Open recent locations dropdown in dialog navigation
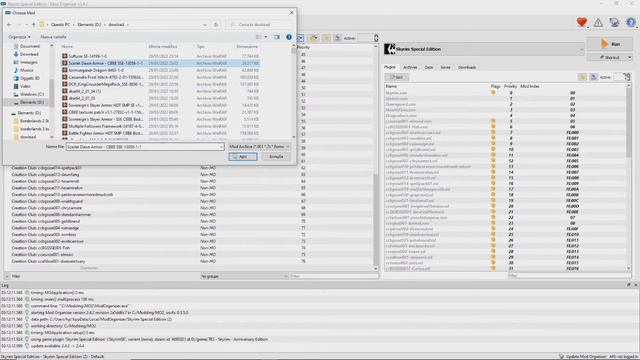Image resolution: width=640 pixels, height=360 pixels. (x=26, y=25)
